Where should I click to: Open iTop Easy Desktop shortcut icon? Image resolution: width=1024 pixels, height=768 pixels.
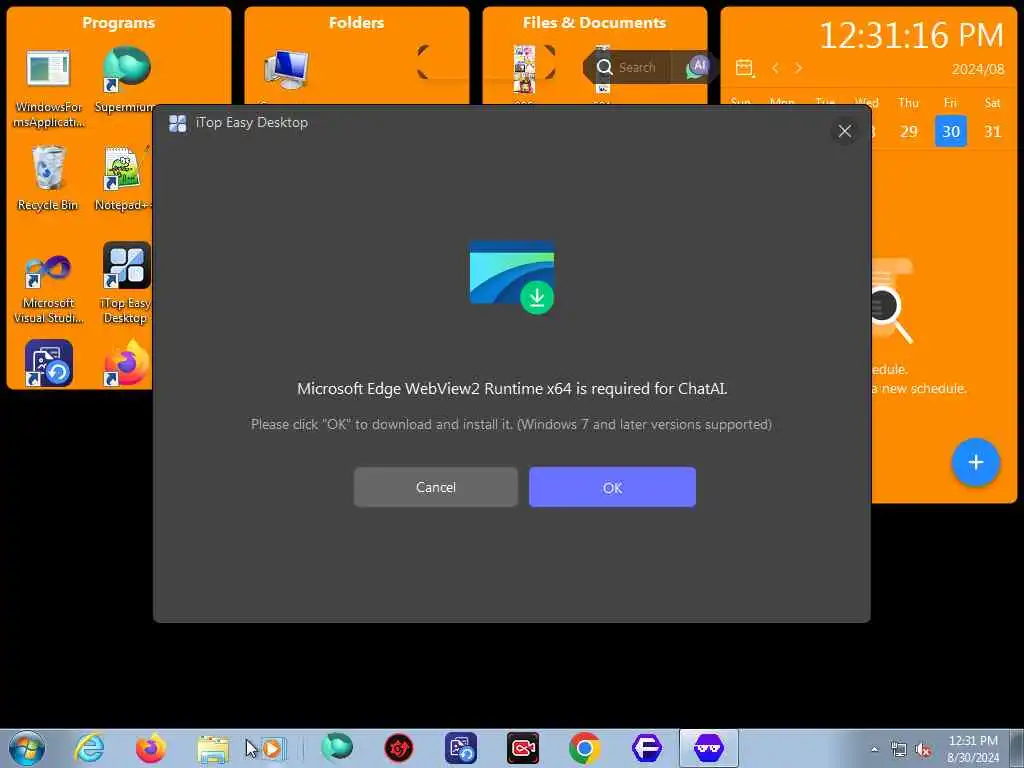[x=126, y=282]
